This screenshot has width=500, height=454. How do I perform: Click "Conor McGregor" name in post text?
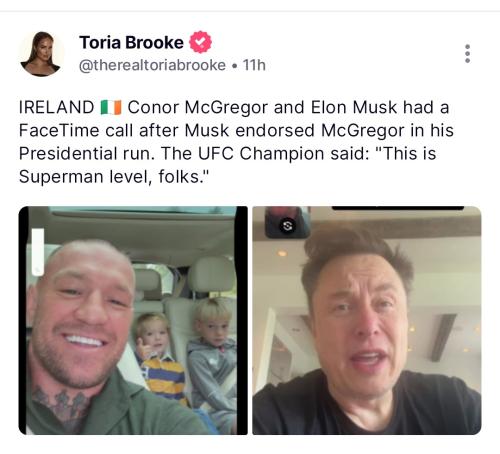[198, 108]
